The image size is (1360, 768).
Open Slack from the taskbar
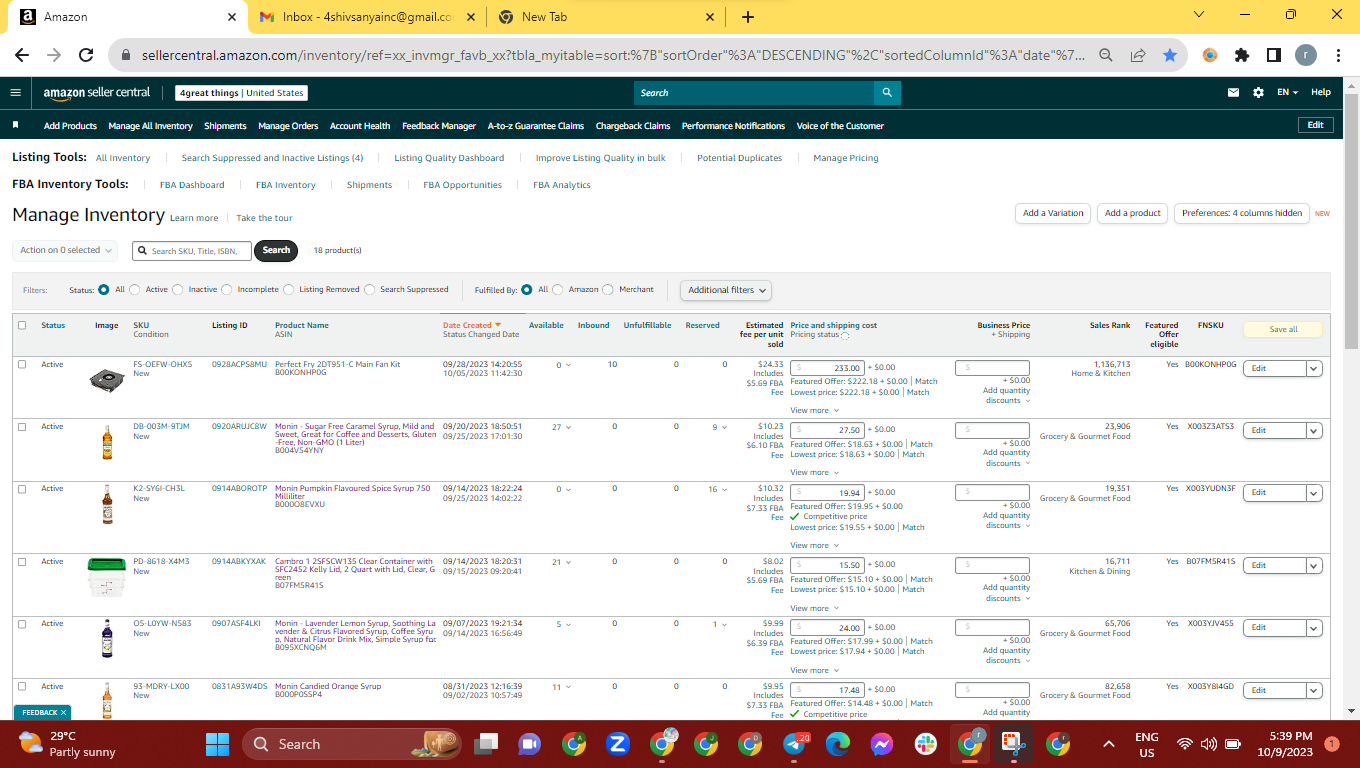tap(925, 744)
